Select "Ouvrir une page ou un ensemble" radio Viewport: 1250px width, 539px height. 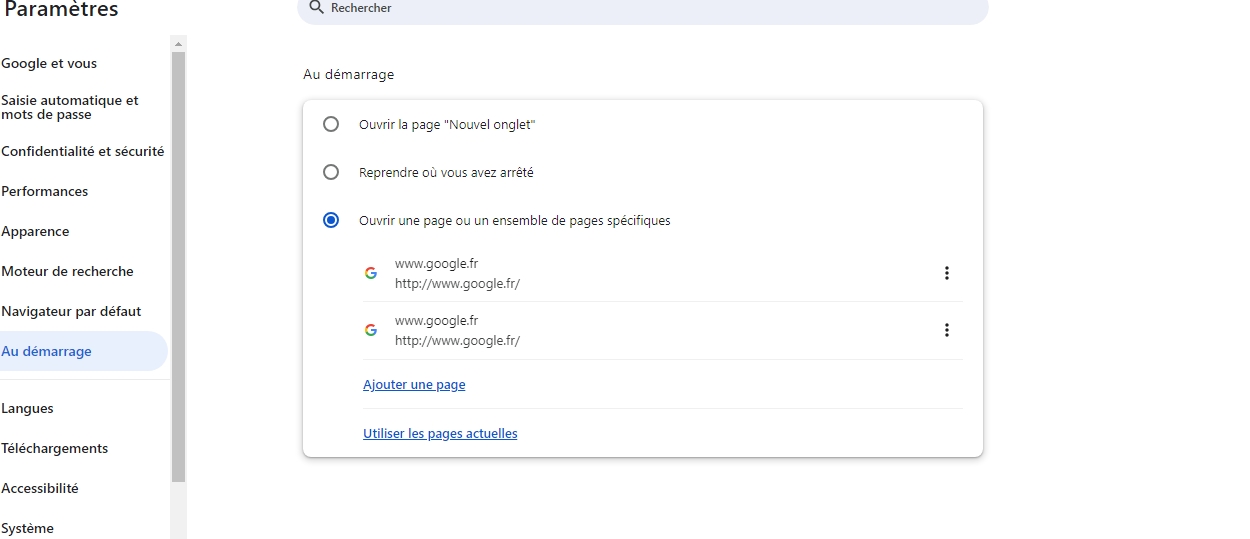click(x=331, y=221)
